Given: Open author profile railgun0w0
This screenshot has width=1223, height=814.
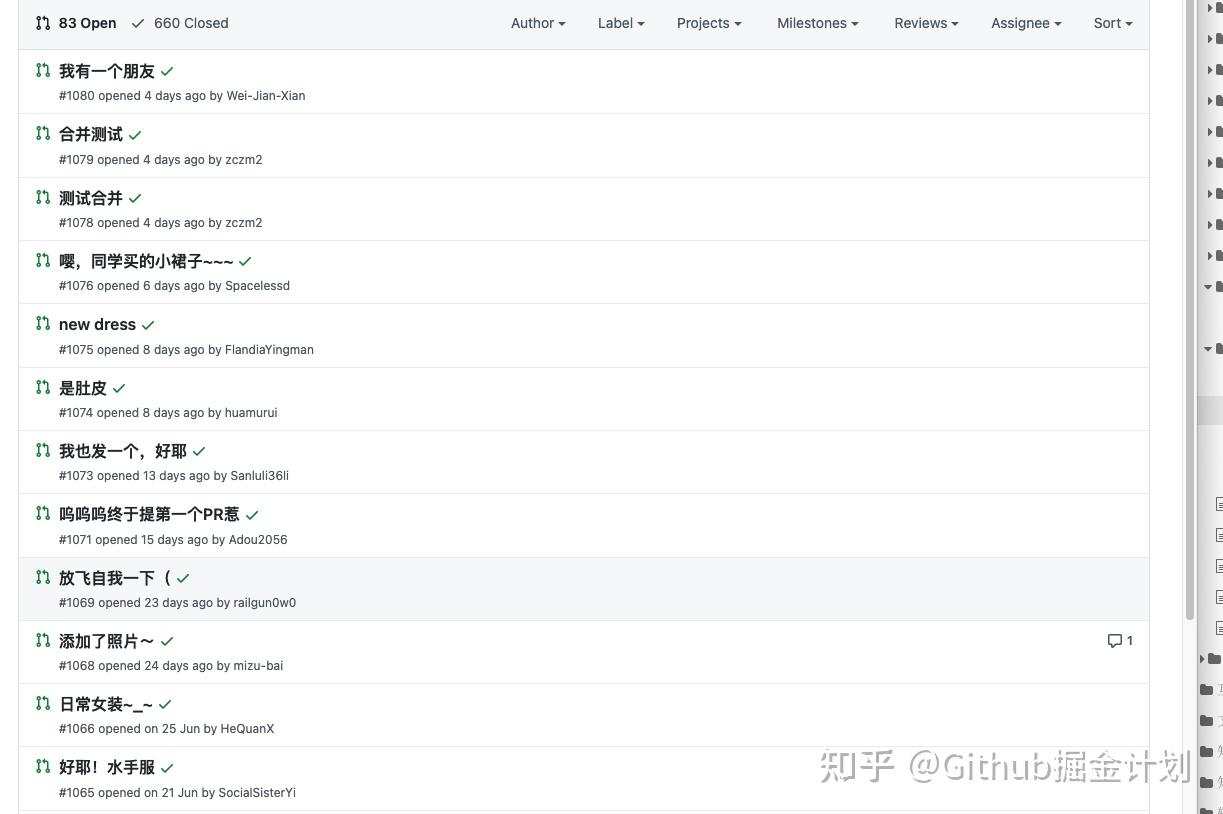Looking at the screenshot, I should [x=265, y=603].
